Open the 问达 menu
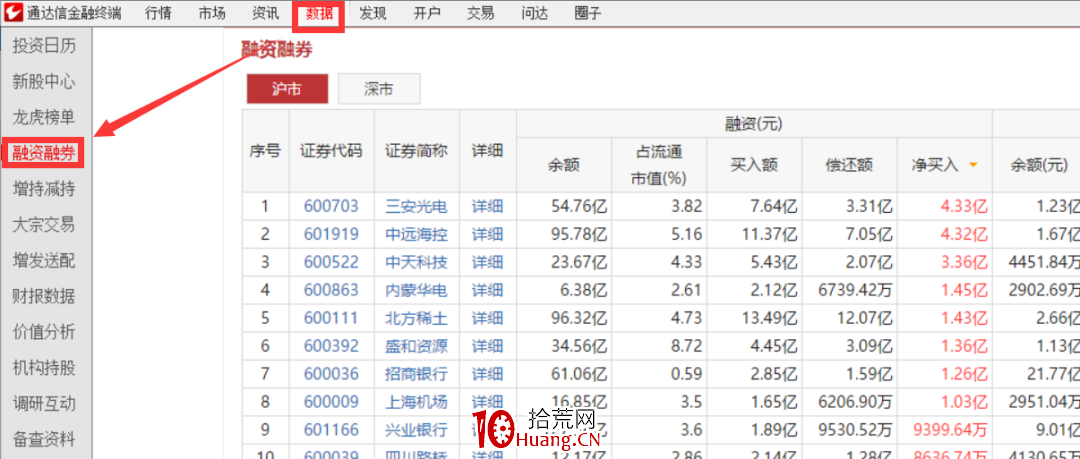Viewport: 1080px width, 459px height. tap(534, 13)
